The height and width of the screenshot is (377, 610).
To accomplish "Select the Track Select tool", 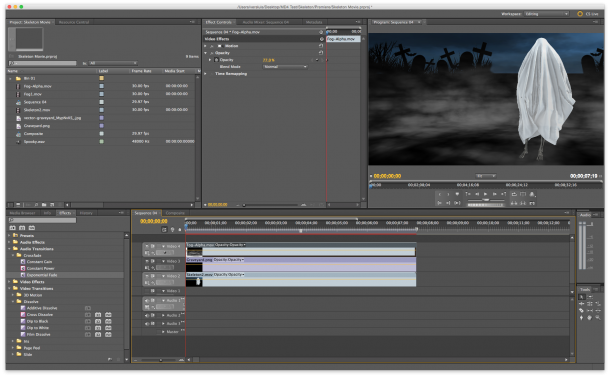I will 590,297.
